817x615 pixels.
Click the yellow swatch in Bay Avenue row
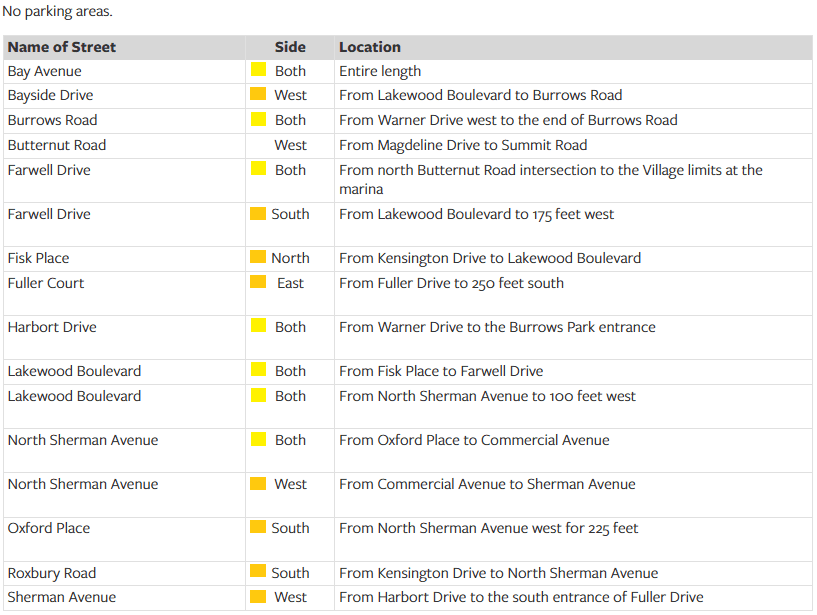(x=258, y=70)
